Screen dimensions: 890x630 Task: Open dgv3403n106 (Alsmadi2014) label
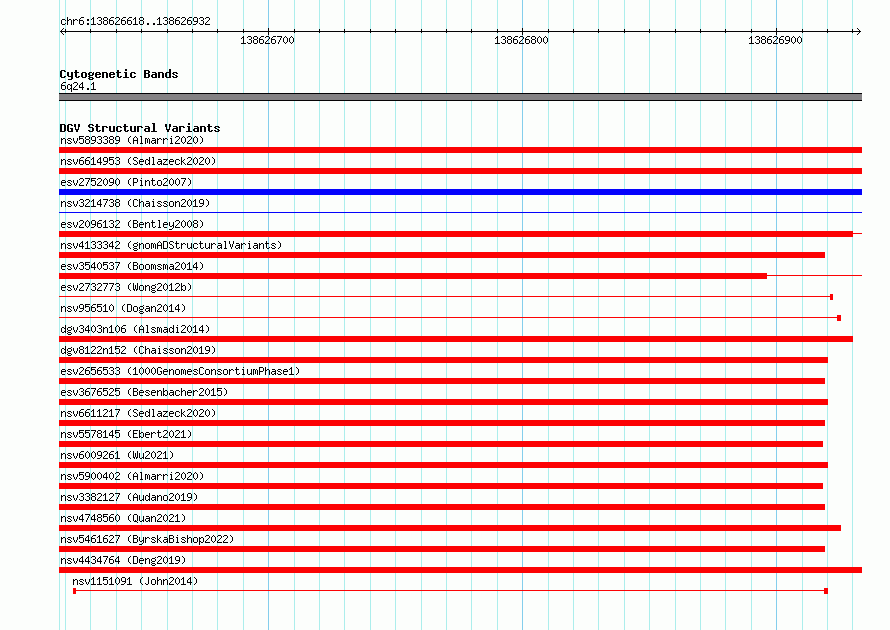click(135, 329)
